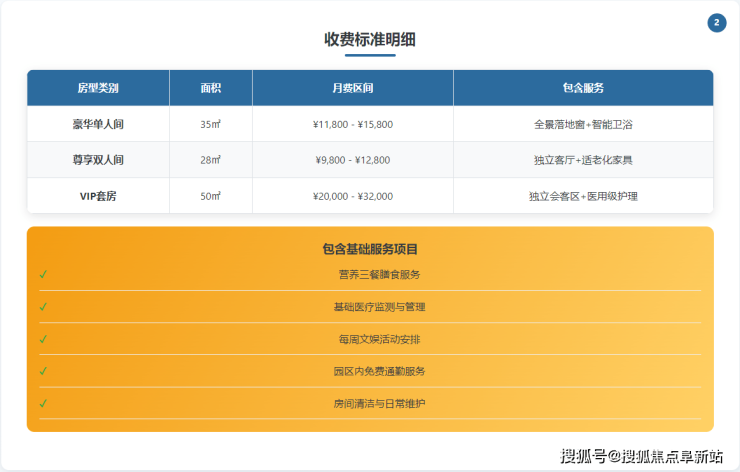Image resolution: width=740 pixels, height=472 pixels.
Task: Choose the VIP套房 row label
Action: tap(98, 196)
